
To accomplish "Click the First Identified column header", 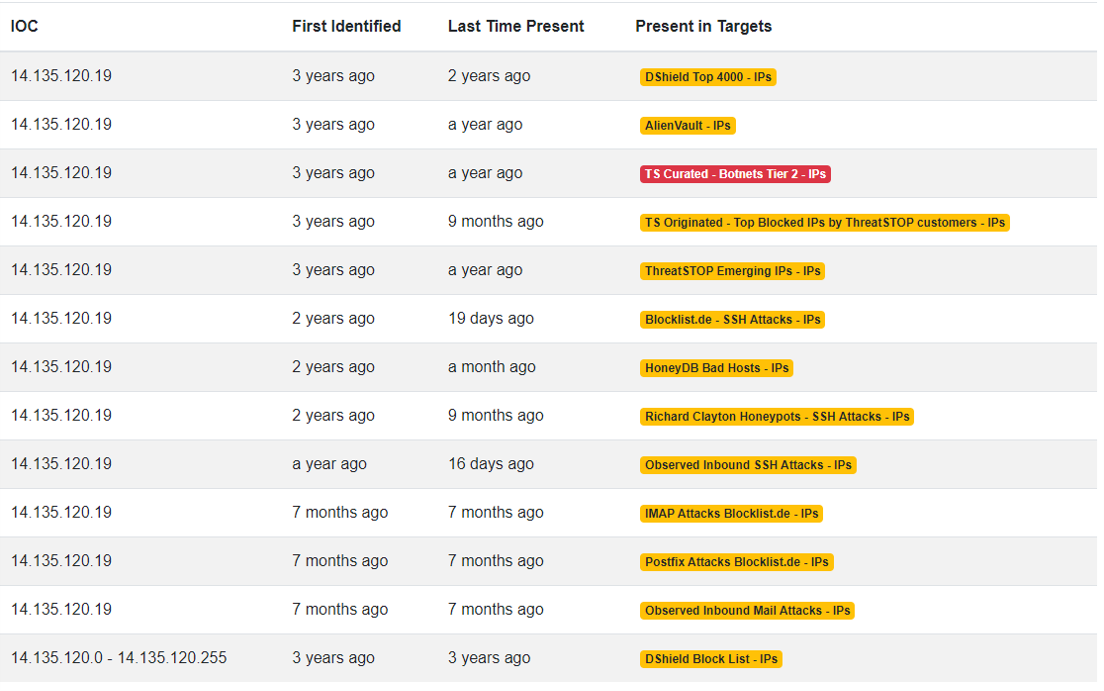I will [346, 27].
